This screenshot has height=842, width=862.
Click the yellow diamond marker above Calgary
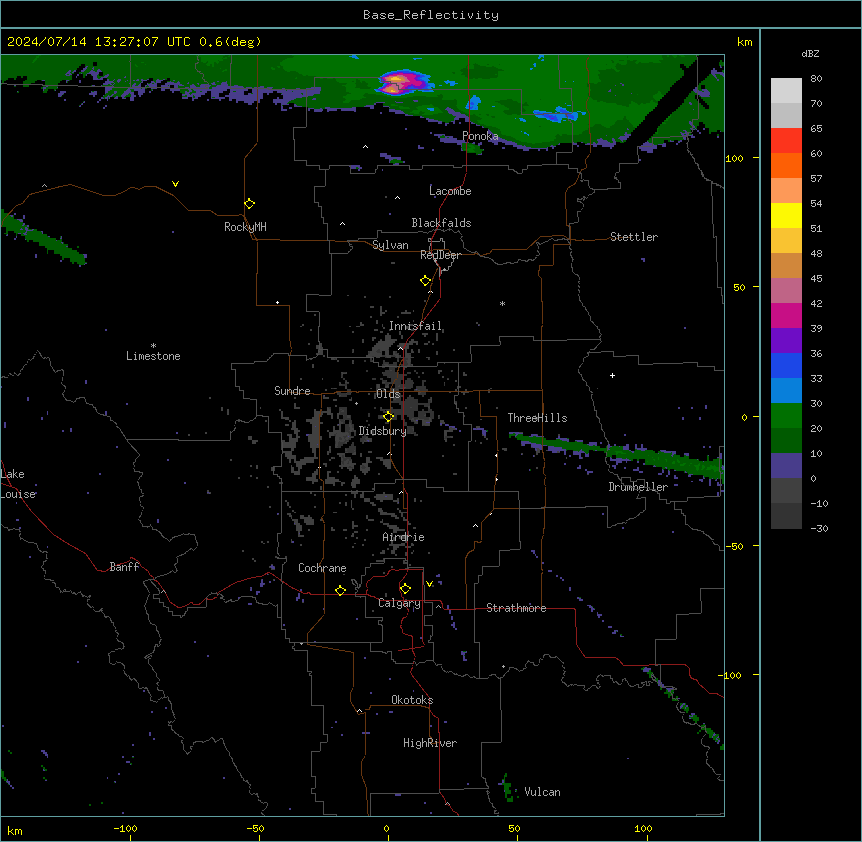(405, 589)
